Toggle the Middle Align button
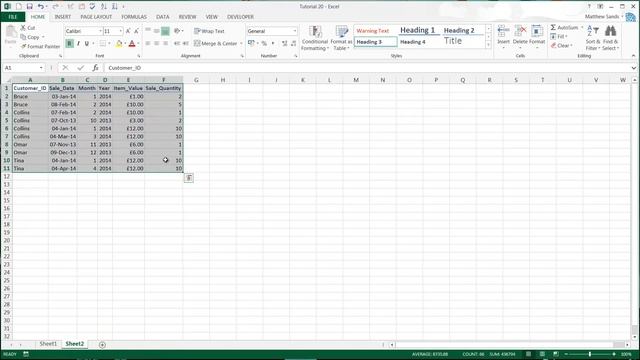This screenshot has width=640, height=360. click(156, 31)
